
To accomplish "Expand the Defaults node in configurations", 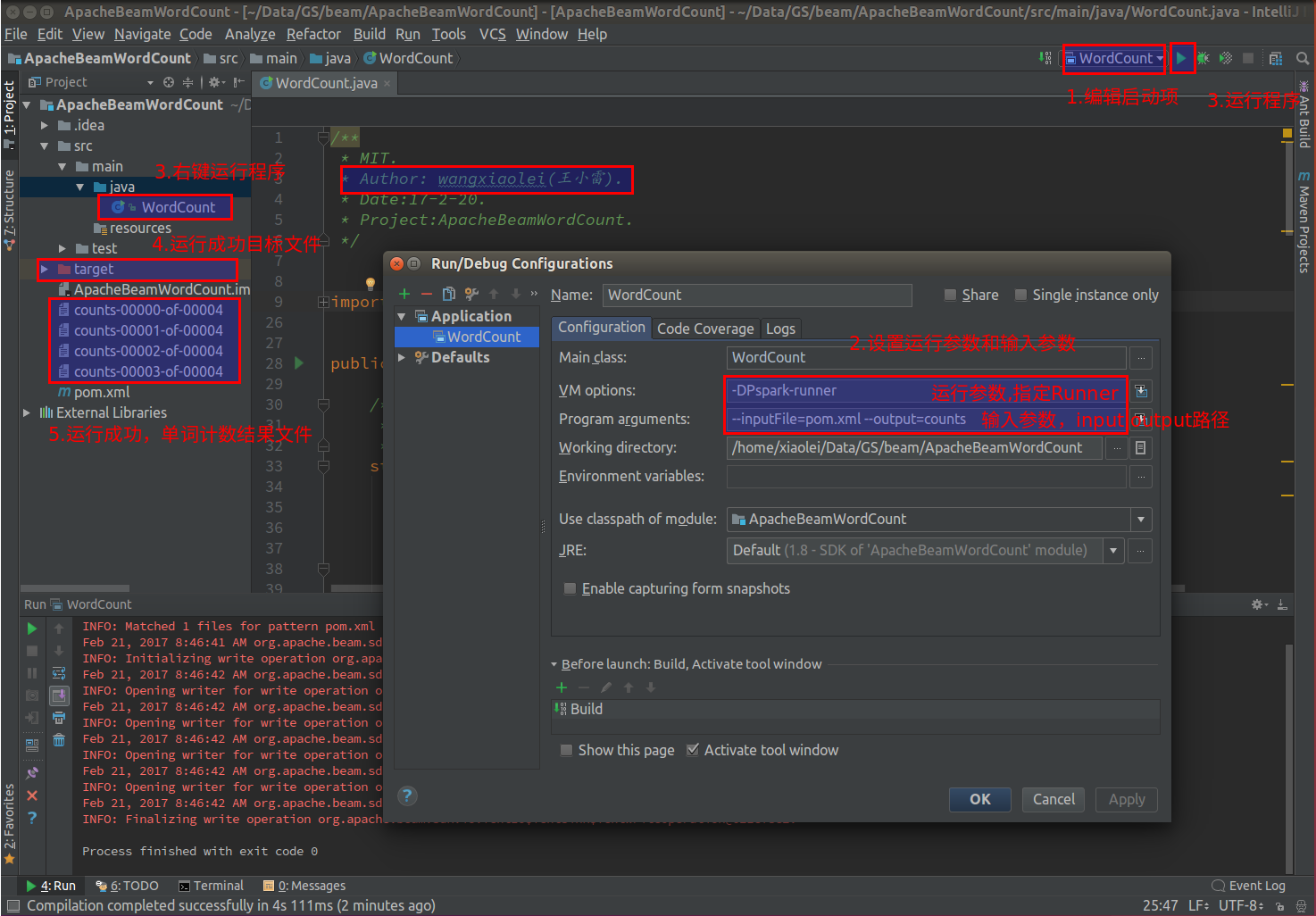I will 402,357.
